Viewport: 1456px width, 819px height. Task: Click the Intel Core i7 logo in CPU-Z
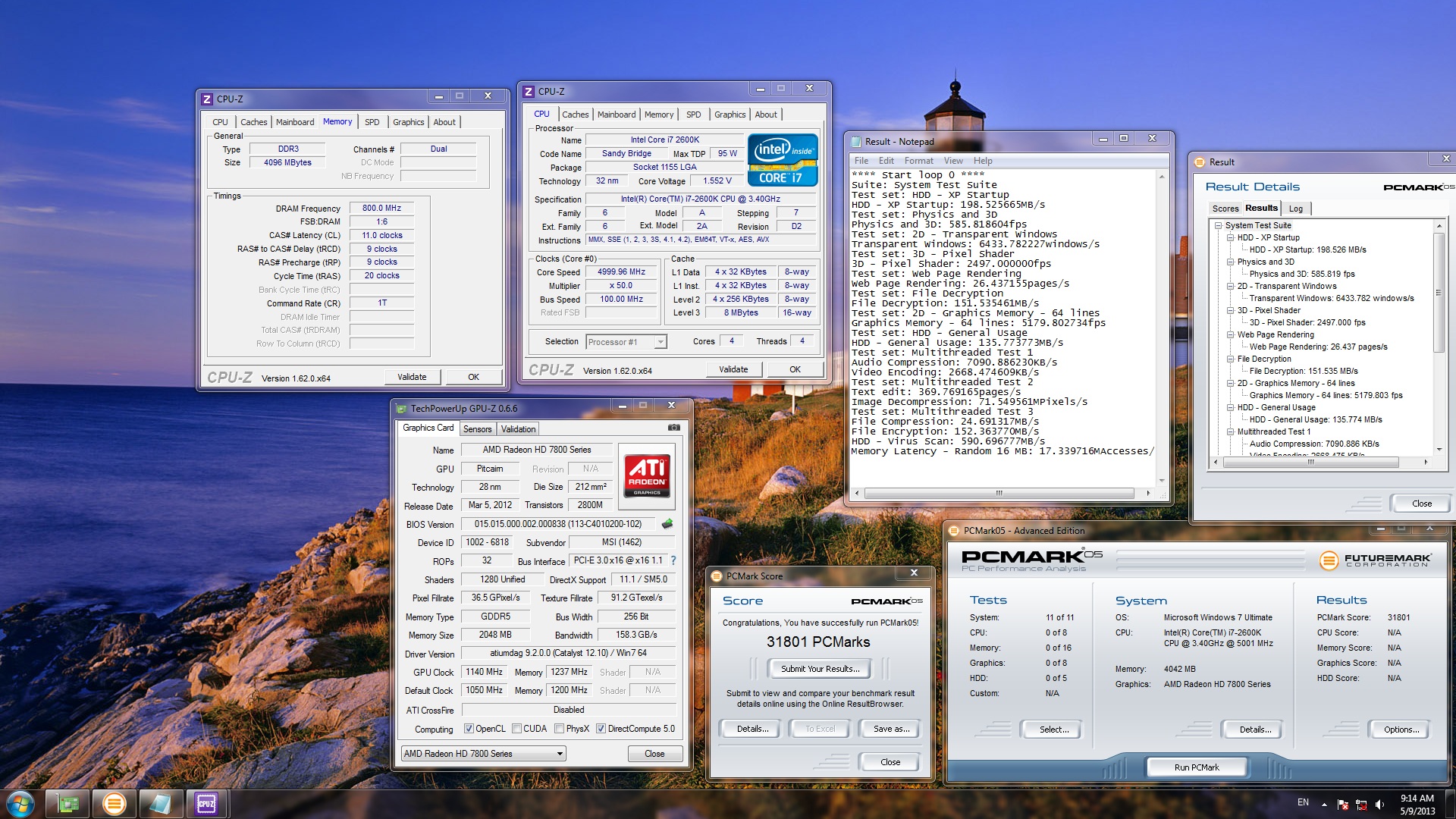point(783,160)
